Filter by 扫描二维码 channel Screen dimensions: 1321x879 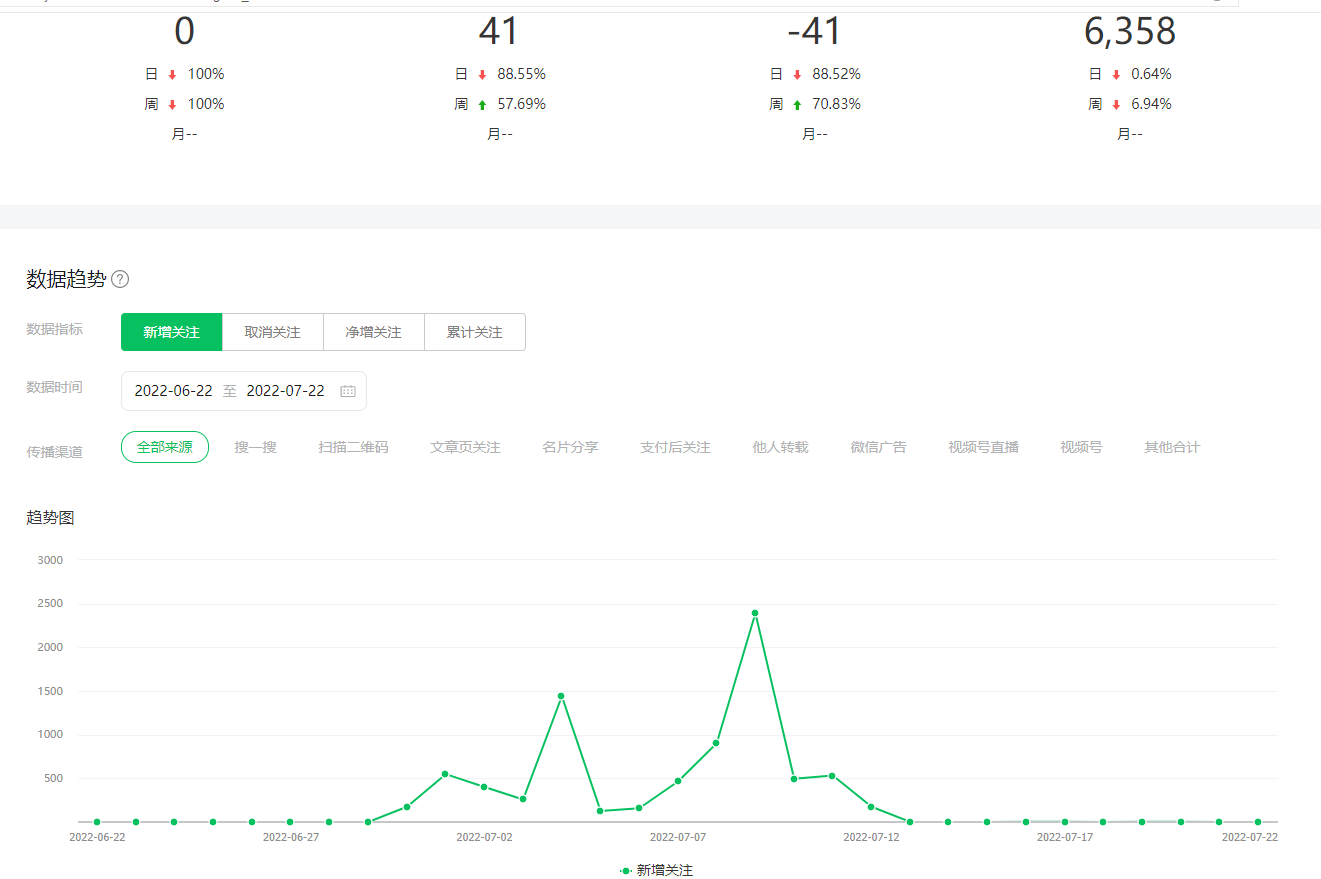point(353,447)
